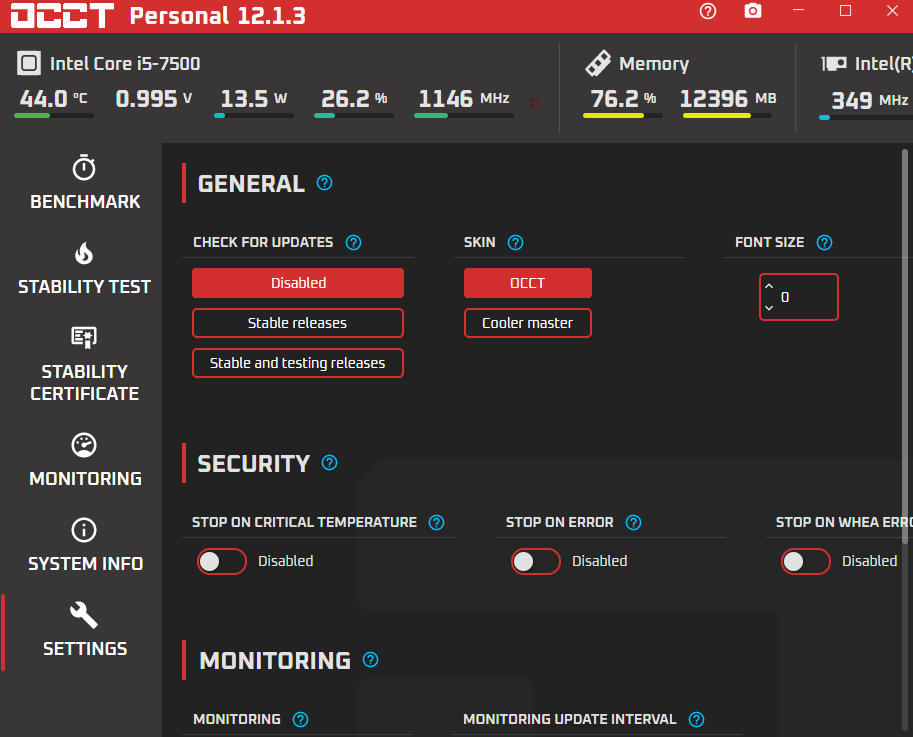Click the SECURITY section heading
The height and width of the screenshot is (737, 913).
coord(254,464)
